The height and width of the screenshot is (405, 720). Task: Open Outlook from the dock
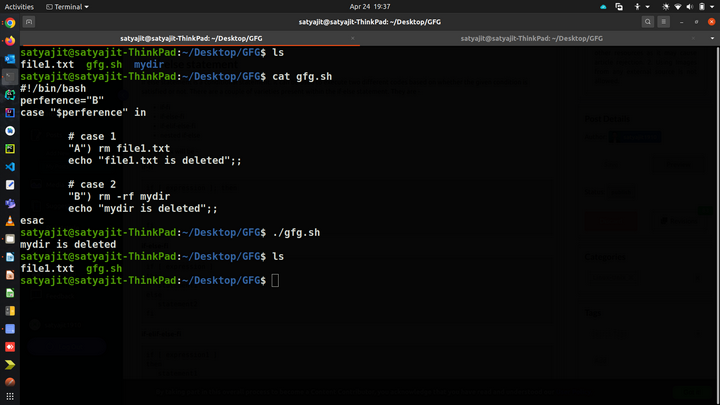10,59
